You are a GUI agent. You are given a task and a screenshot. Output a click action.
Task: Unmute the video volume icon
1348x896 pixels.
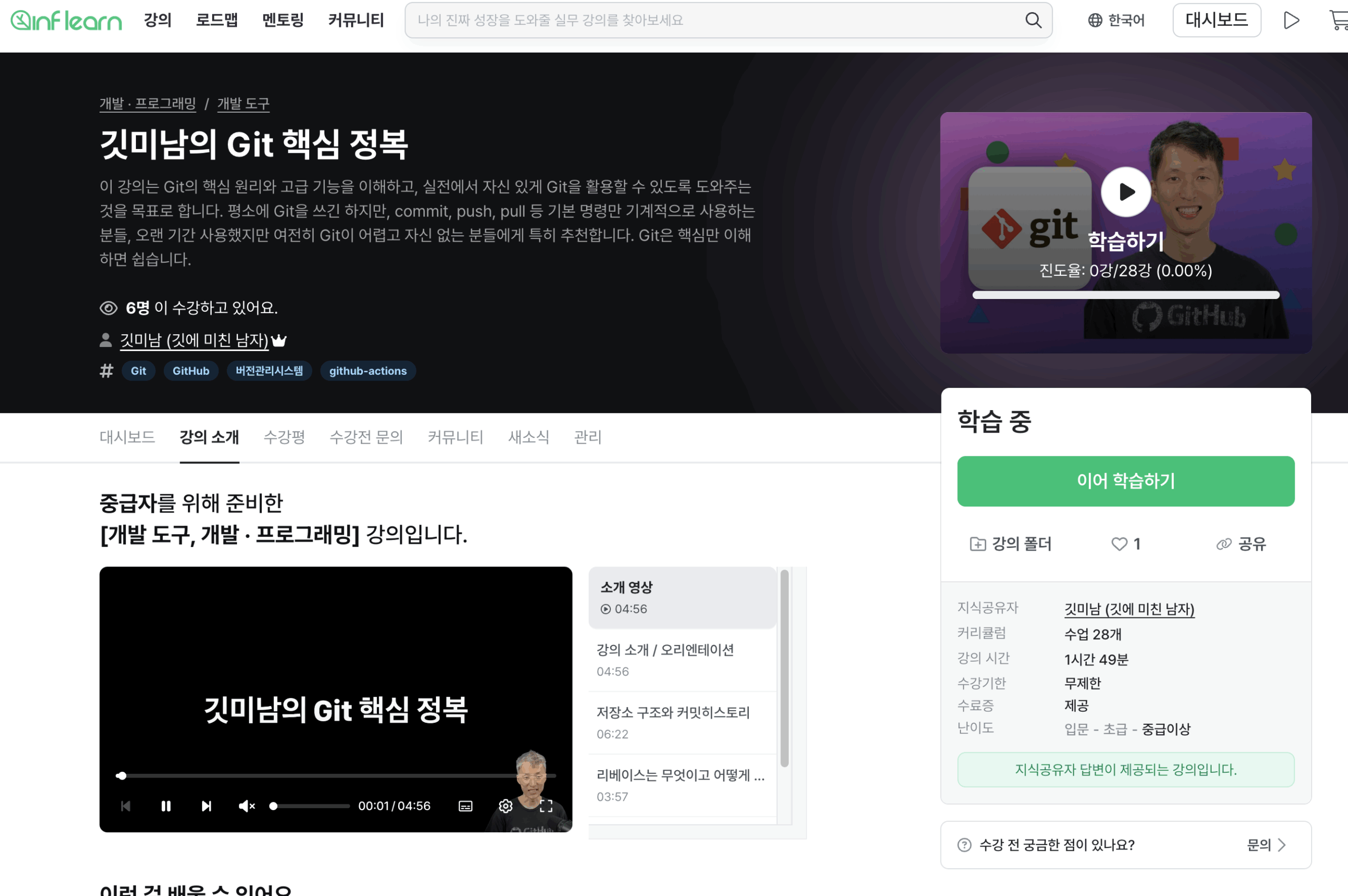246,805
